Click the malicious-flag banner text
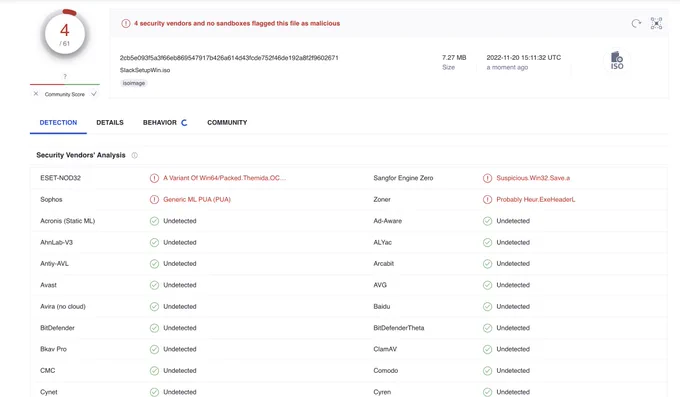The width and height of the screenshot is (680, 397). (237, 23)
